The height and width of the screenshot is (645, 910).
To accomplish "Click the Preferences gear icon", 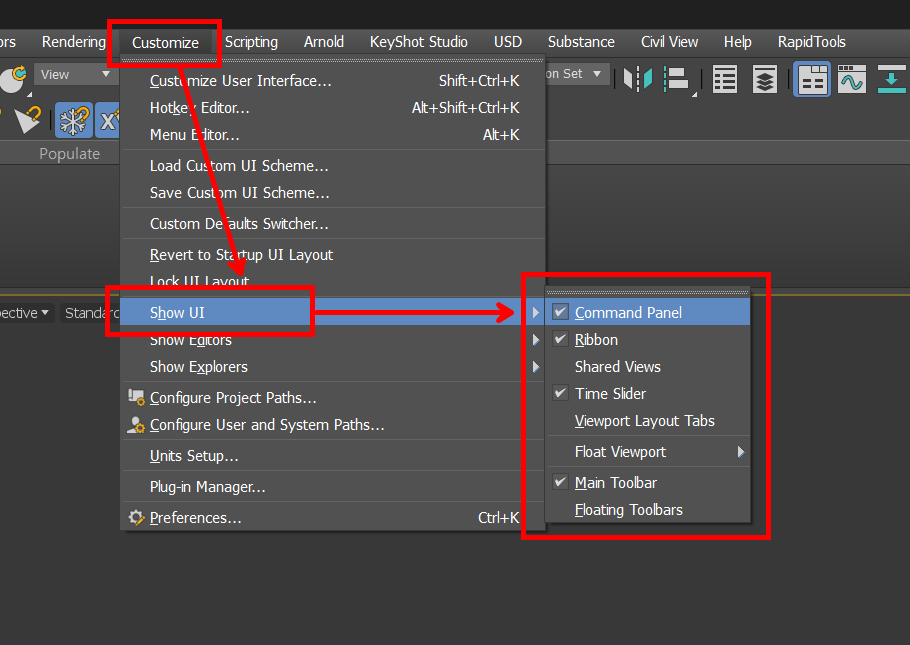I will coord(136,517).
